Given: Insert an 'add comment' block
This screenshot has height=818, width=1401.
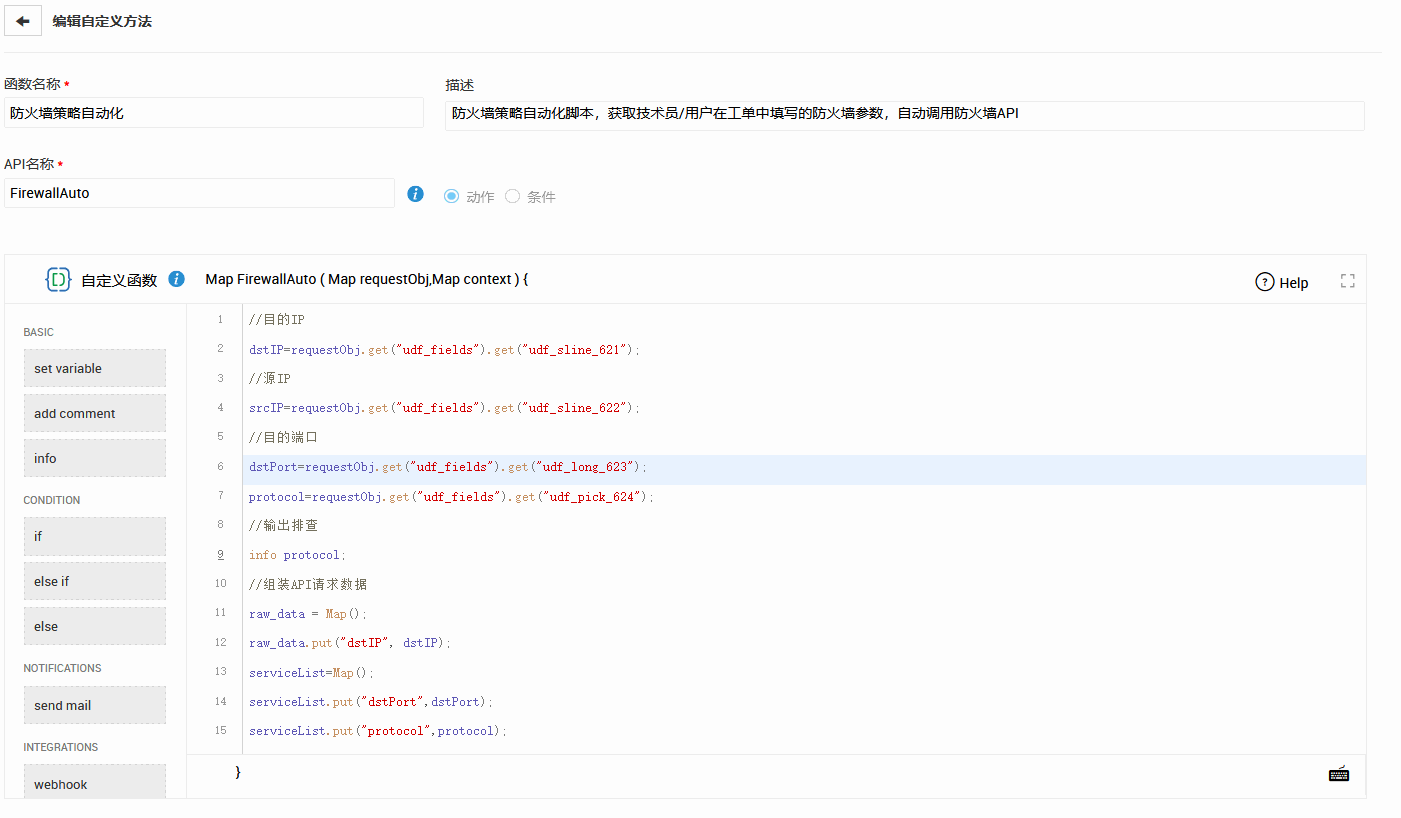Looking at the screenshot, I should tap(95, 413).
